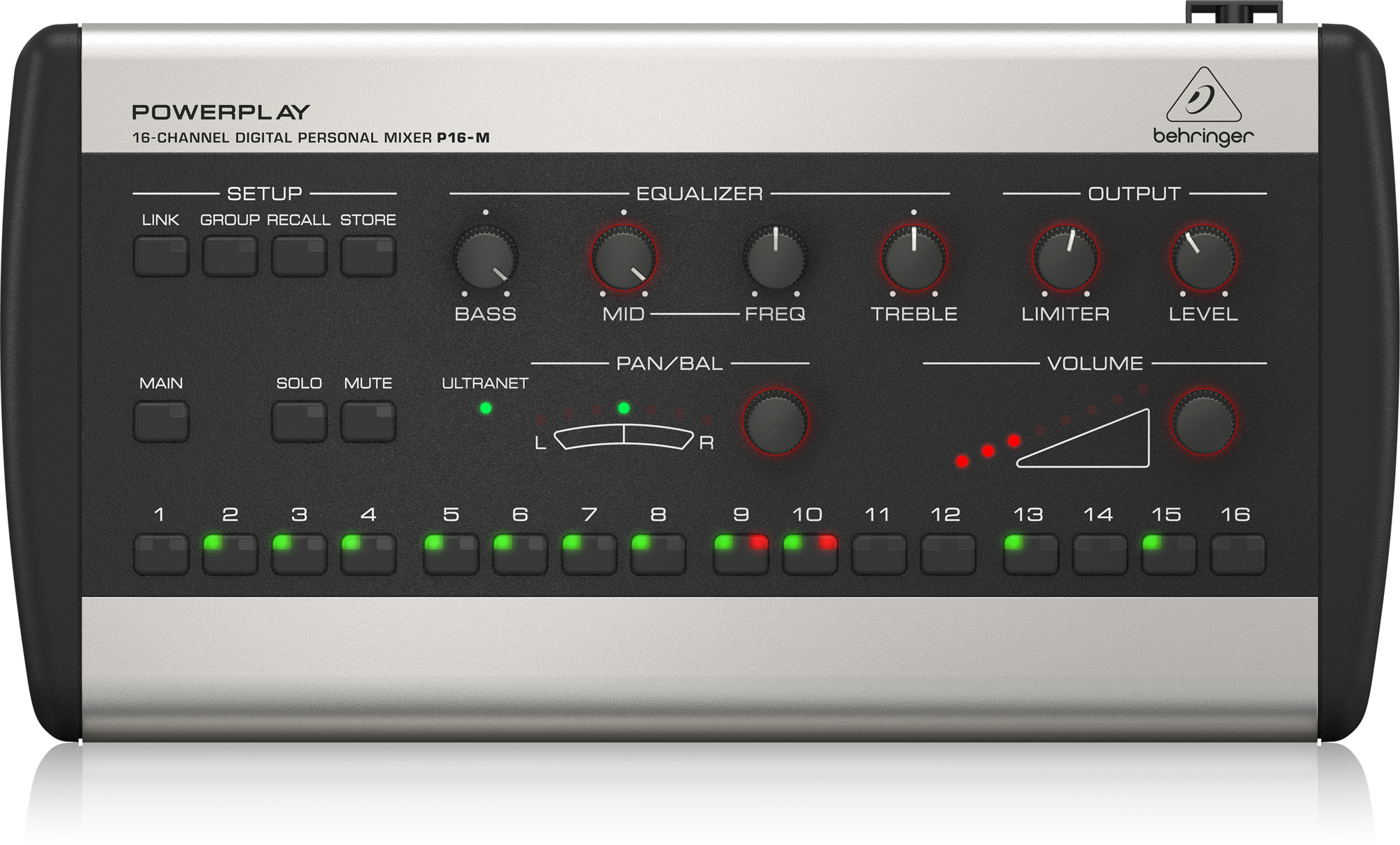The image size is (1400, 845).
Task: Click the PAN/BAL rotary knob
Action: click(x=776, y=422)
